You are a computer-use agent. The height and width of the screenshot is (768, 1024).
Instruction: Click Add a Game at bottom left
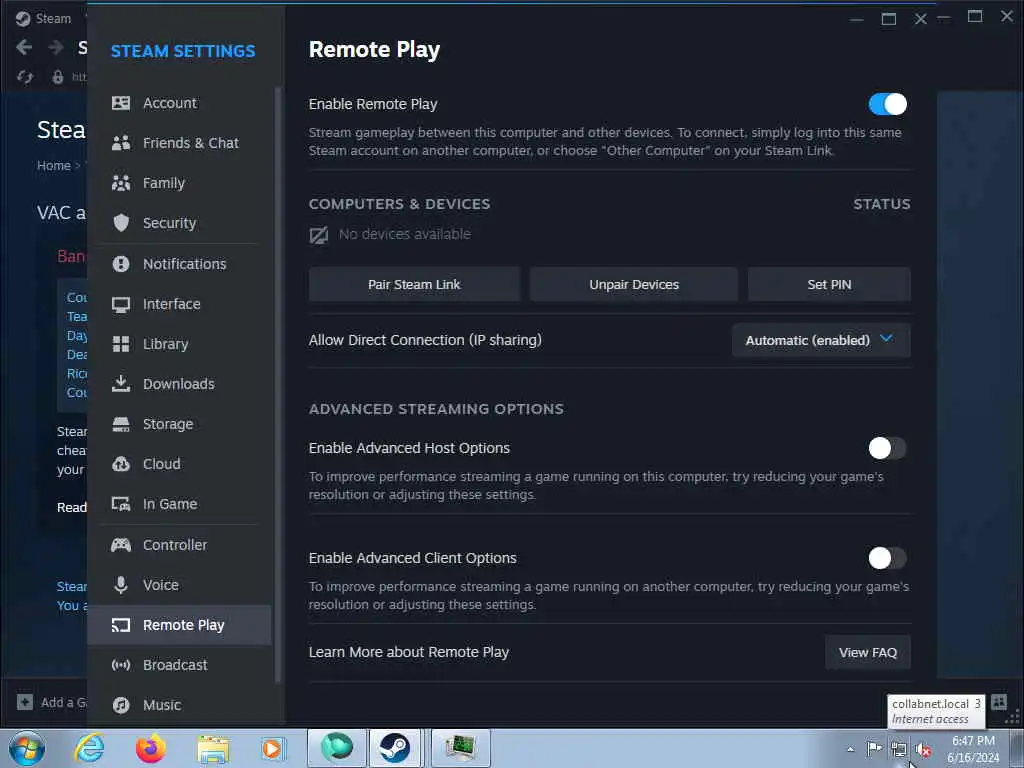(x=54, y=702)
